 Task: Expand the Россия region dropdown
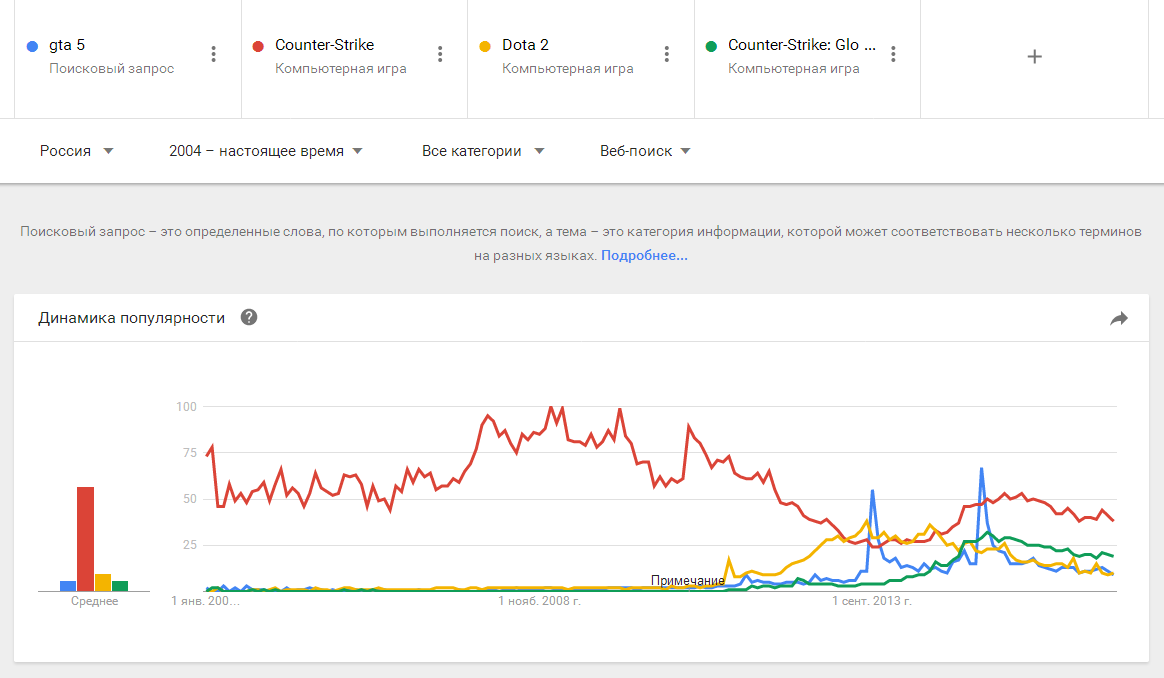[77, 151]
